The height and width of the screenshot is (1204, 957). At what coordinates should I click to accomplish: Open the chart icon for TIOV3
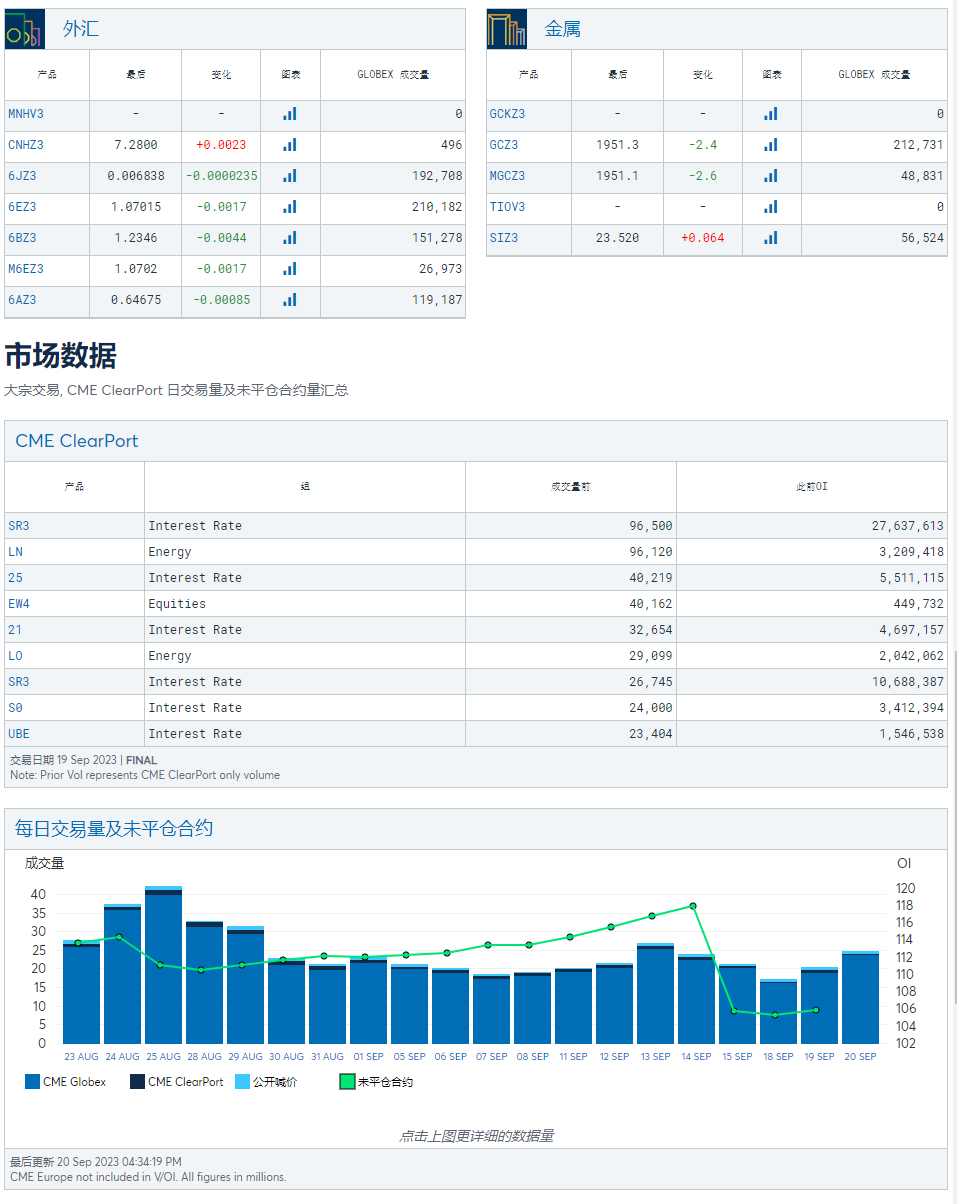coord(771,207)
